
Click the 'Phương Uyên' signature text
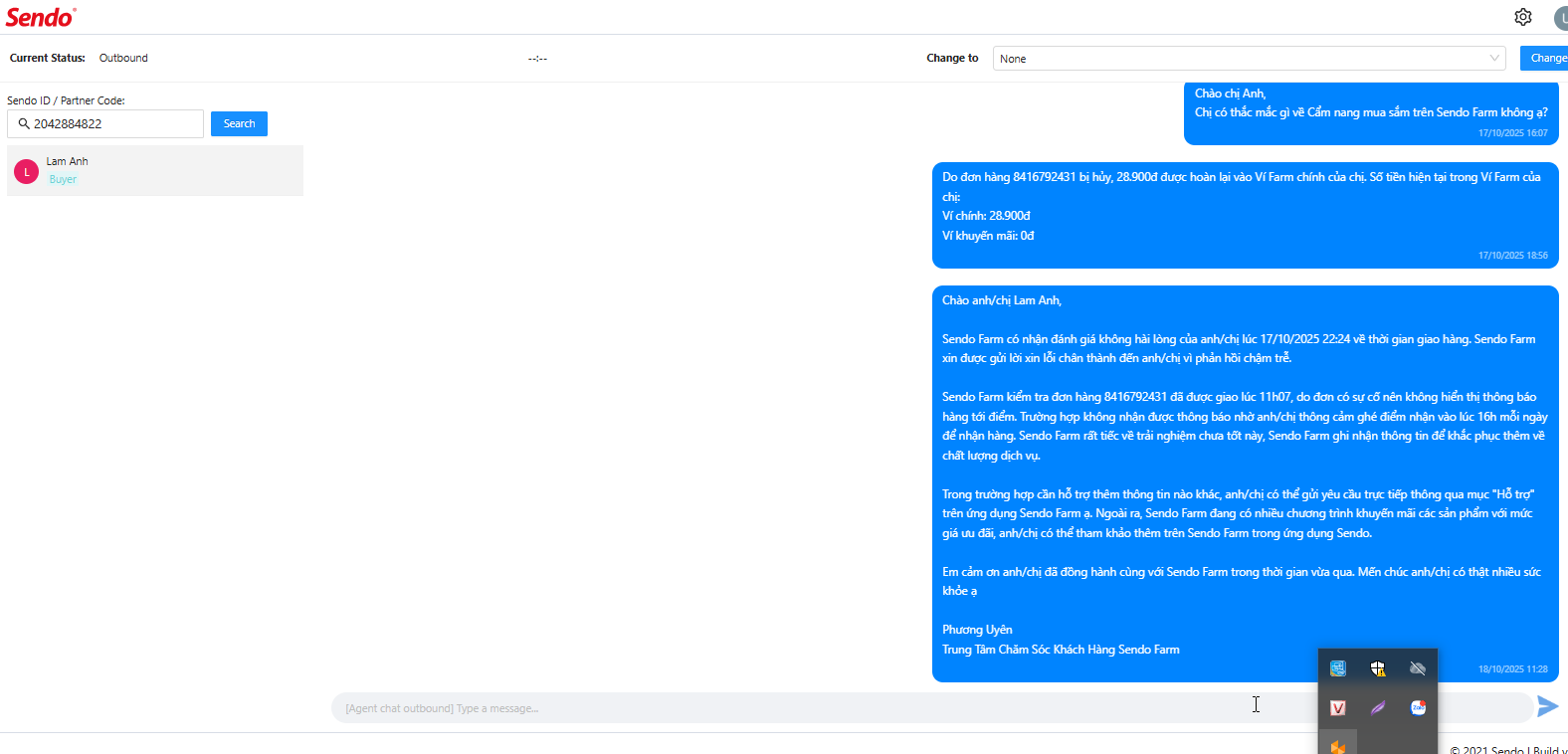pos(977,630)
